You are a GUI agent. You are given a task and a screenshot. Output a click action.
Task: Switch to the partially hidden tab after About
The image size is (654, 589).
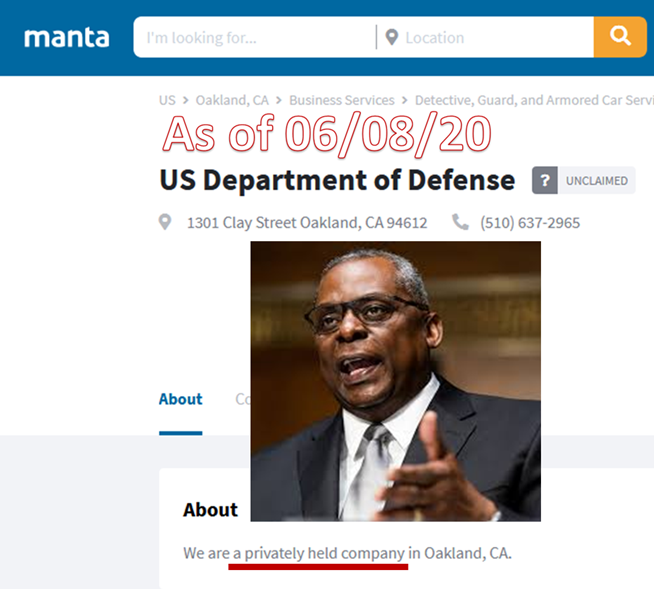[x=242, y=399]
